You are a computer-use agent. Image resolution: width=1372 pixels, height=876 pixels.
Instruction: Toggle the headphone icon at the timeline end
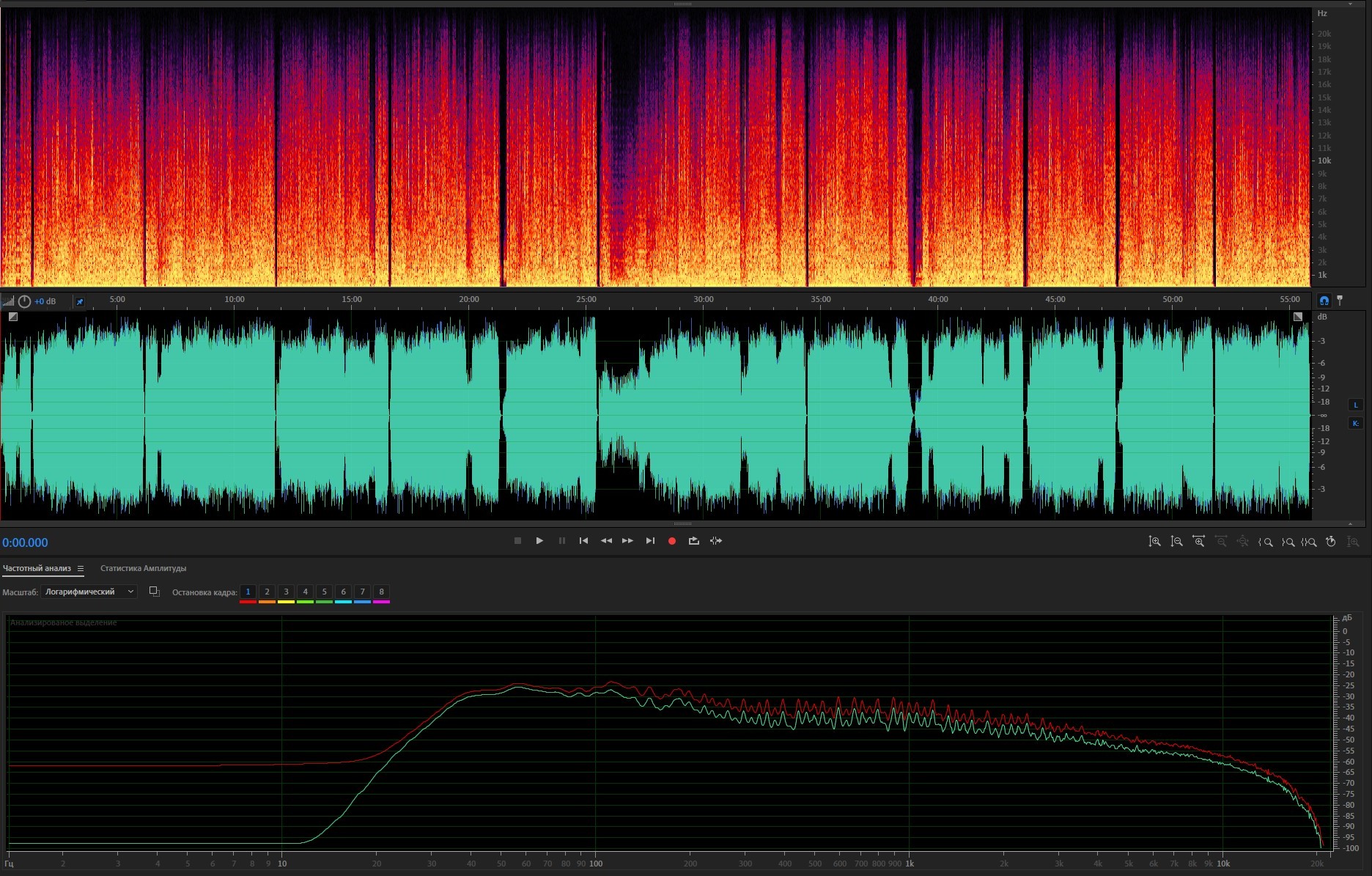click(x=1324, y=301)
